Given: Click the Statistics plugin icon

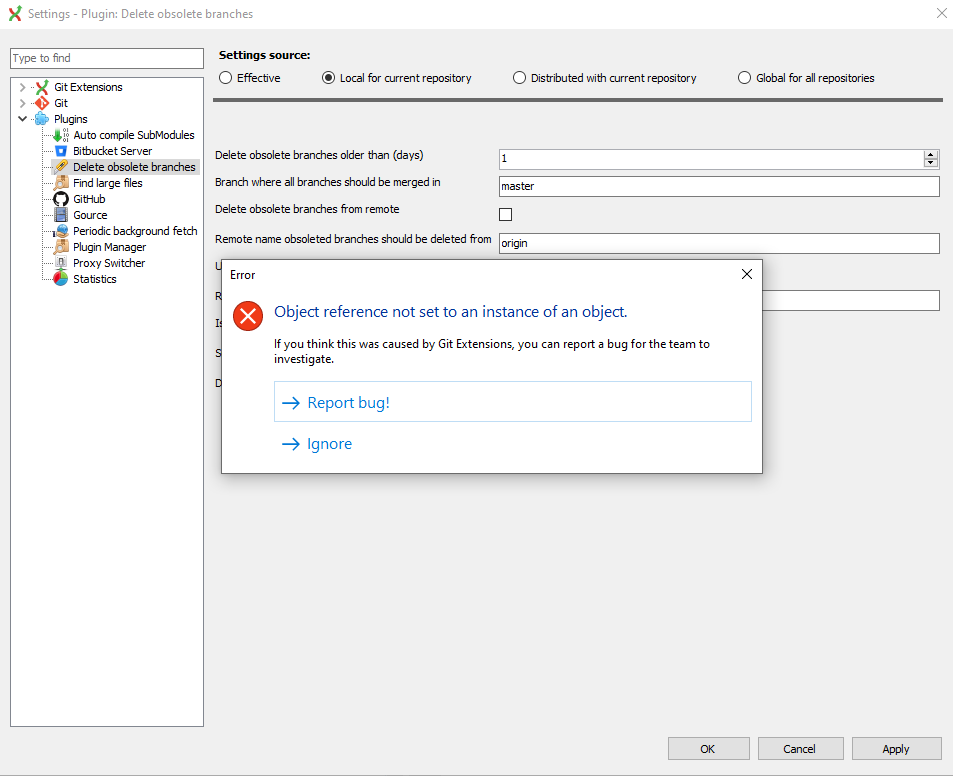Looking at the screenshot, I should [59, 278].
